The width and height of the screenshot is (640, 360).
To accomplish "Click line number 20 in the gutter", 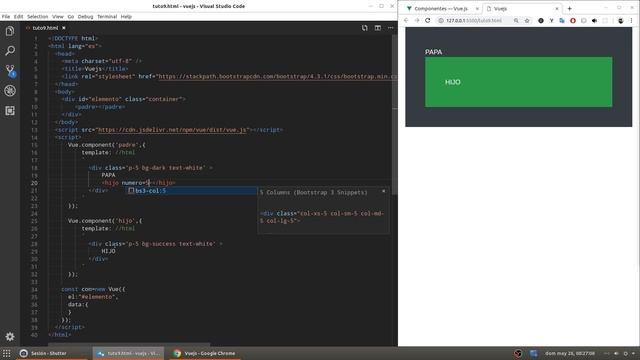I will pyautogui.click(x=34, y=183).
